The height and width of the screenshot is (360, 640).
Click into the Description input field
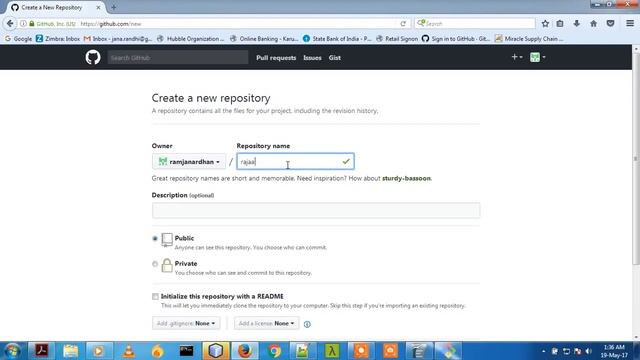point(316,211)
